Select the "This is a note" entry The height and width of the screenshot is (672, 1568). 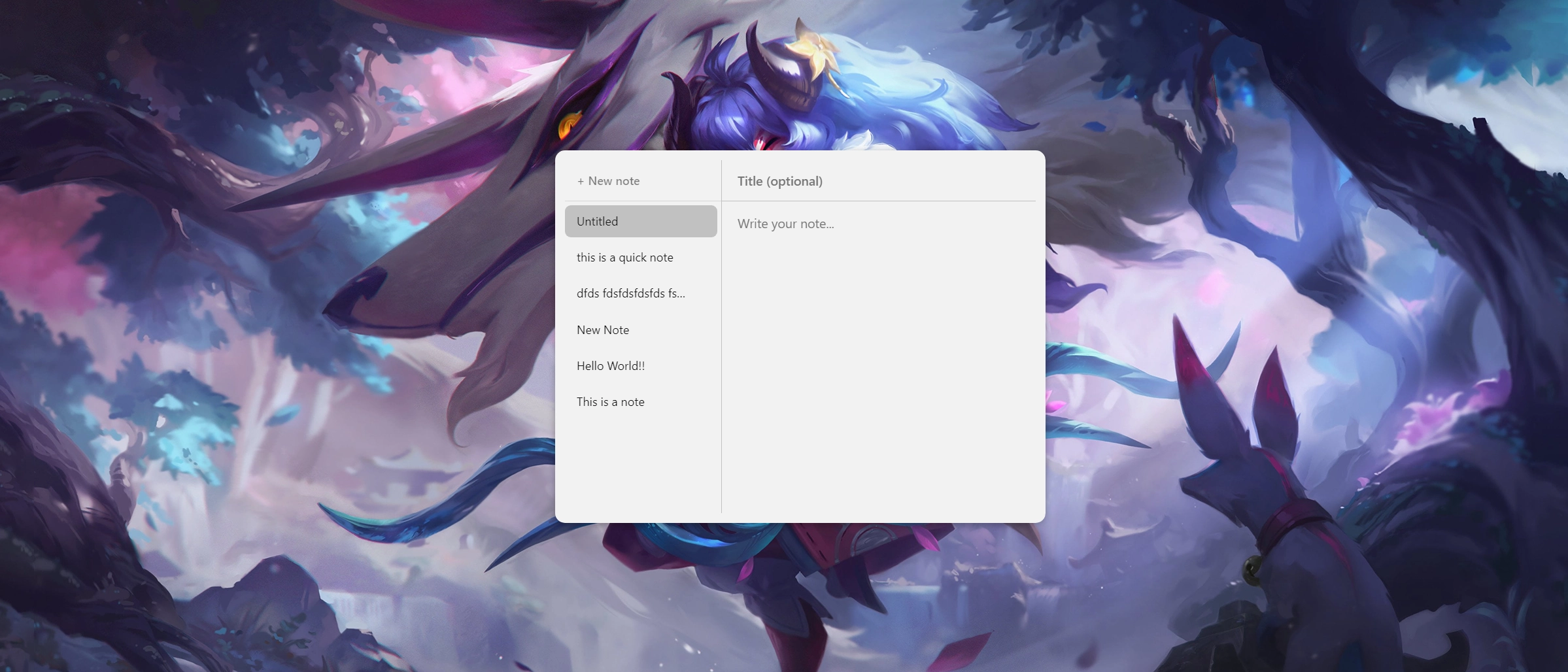click(x=610, y=402)
